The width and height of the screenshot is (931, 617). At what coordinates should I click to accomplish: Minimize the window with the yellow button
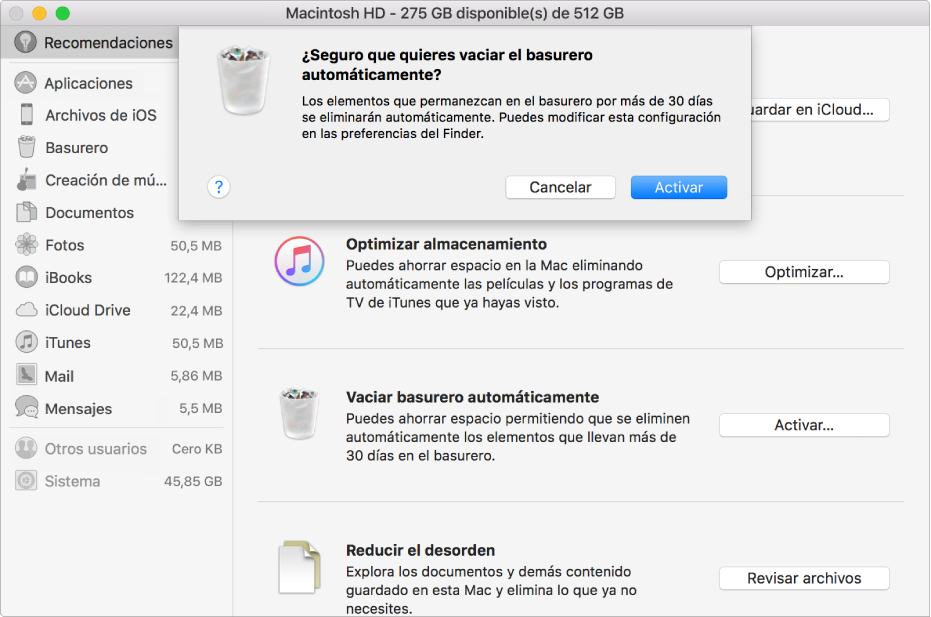coord(39,13)
